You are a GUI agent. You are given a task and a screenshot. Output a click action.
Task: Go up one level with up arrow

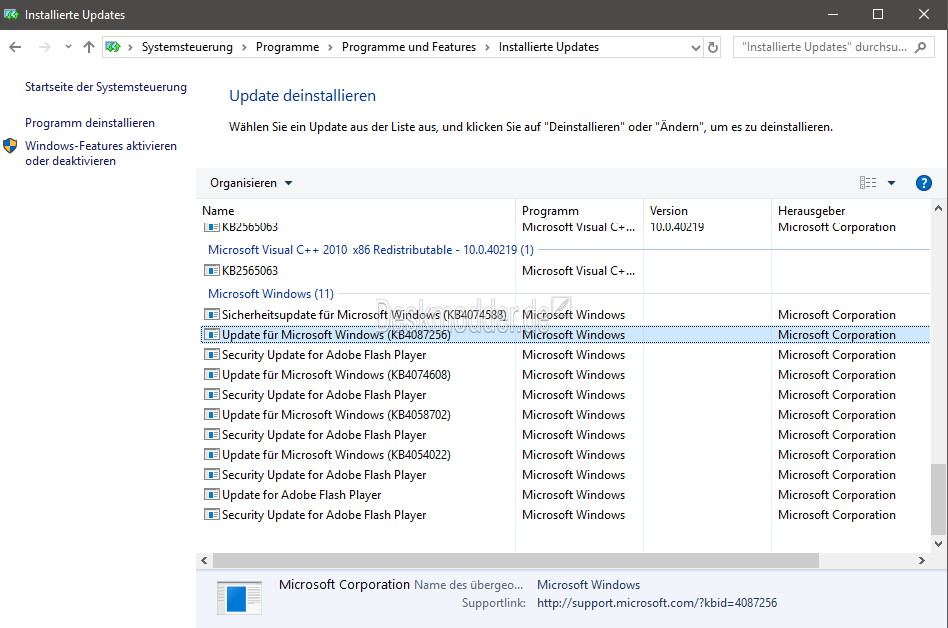tap(89, 47)
